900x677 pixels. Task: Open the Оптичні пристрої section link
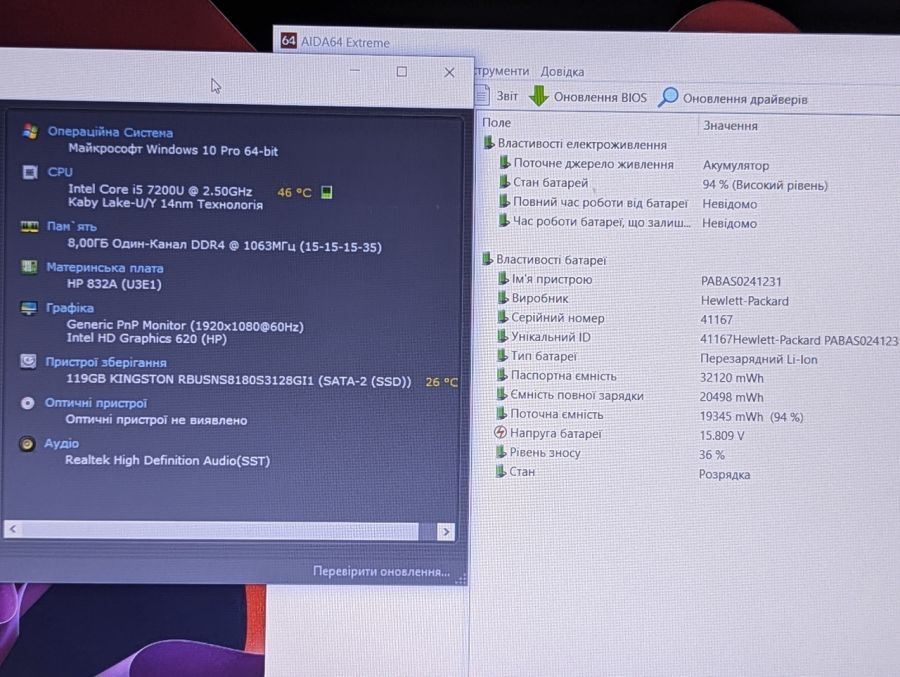coord(96,403)
